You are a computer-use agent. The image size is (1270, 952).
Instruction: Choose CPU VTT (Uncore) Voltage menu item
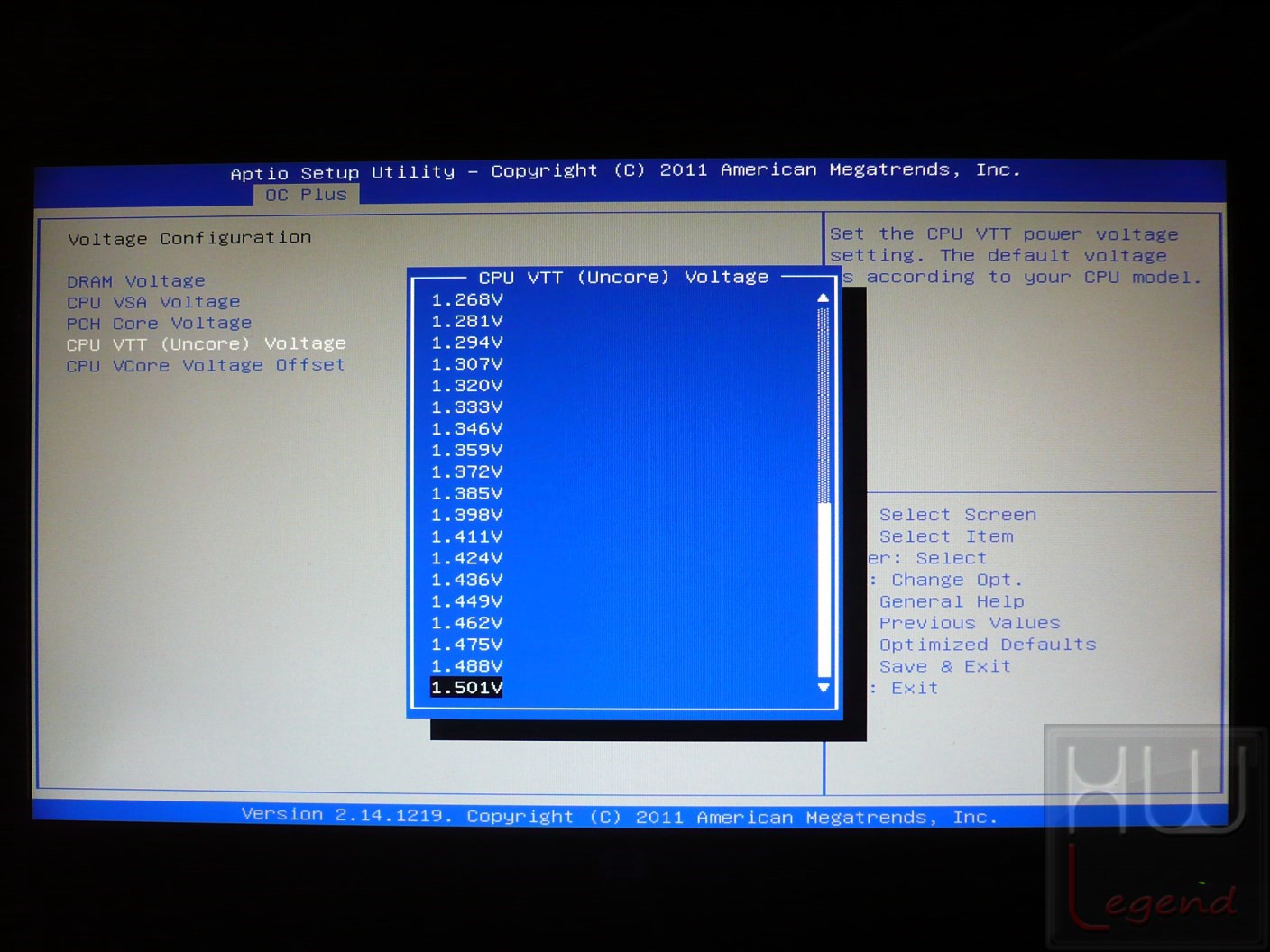[x=206, y=343]
